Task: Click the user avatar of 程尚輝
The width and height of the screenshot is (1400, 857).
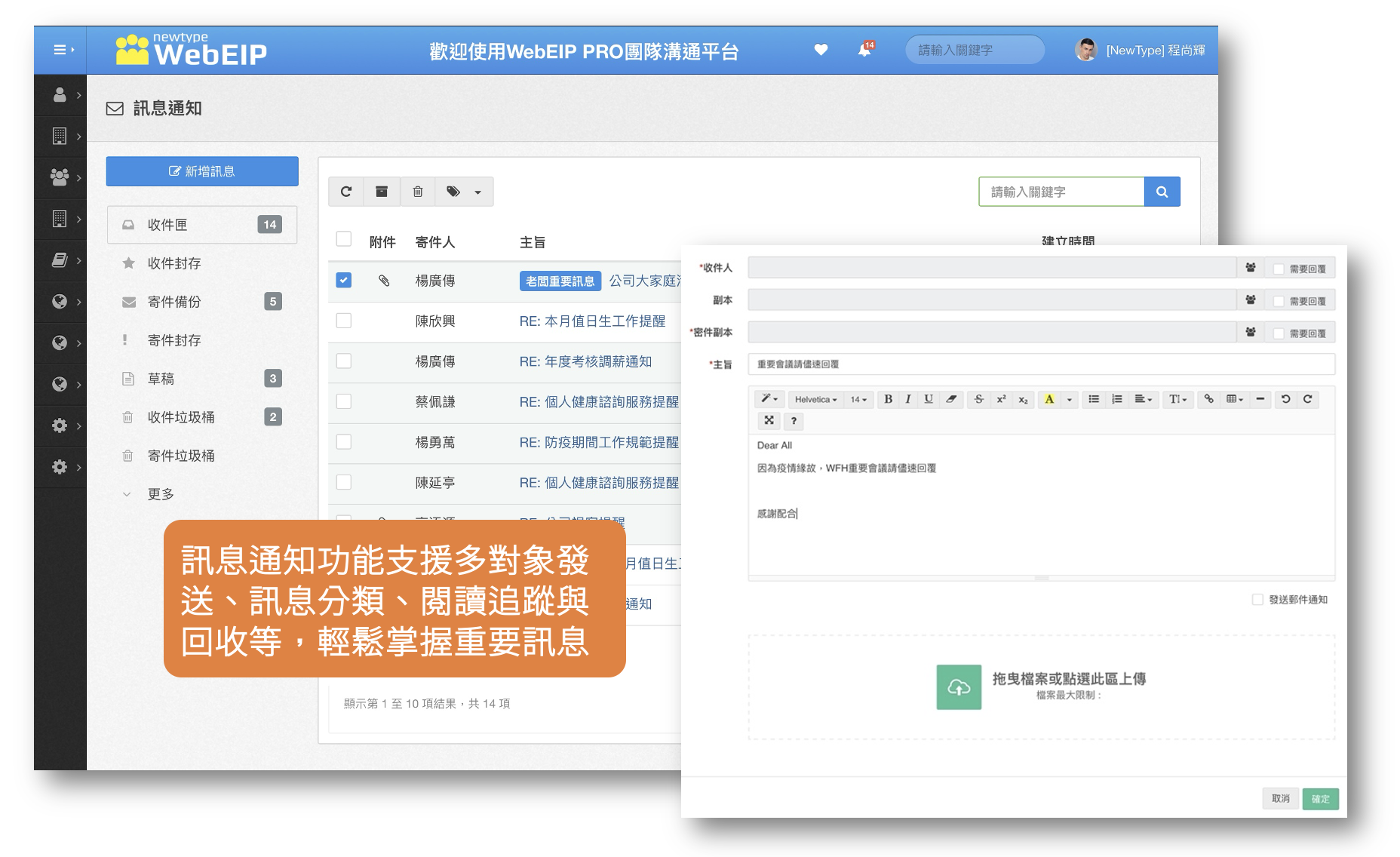Action: [1085, 50]
